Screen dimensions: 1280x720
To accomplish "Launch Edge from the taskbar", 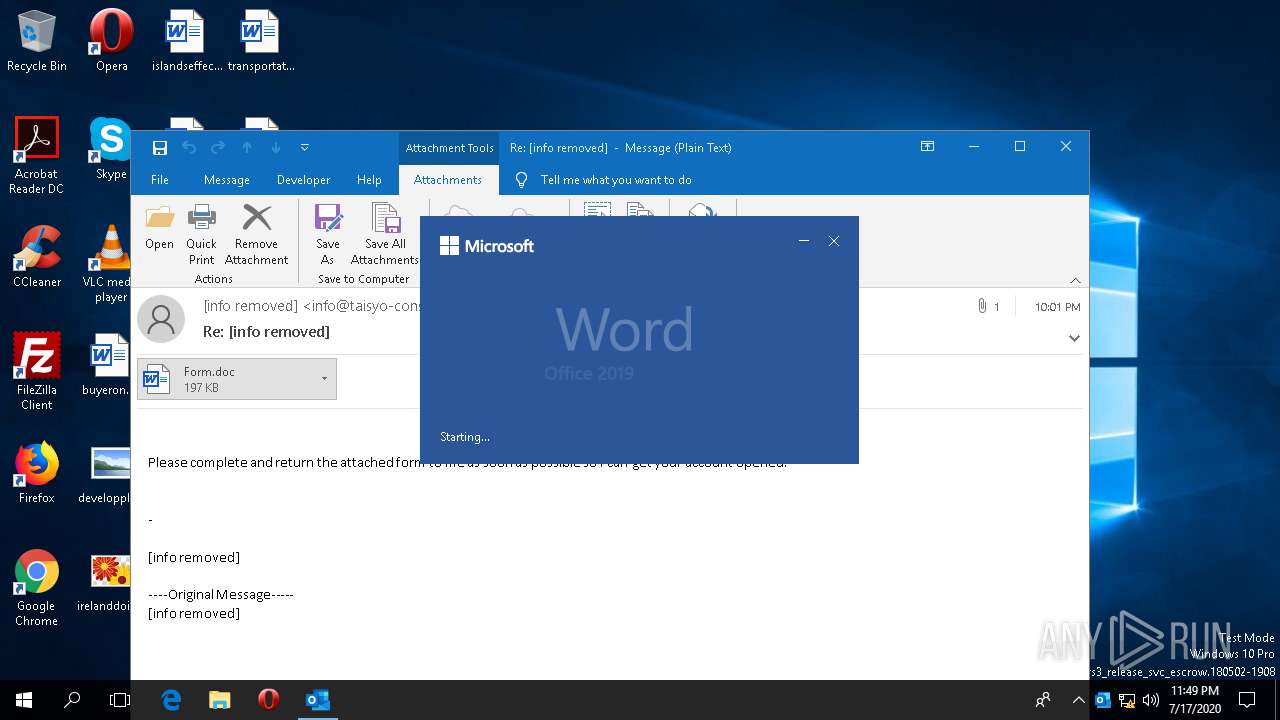I will coord(171,700).
